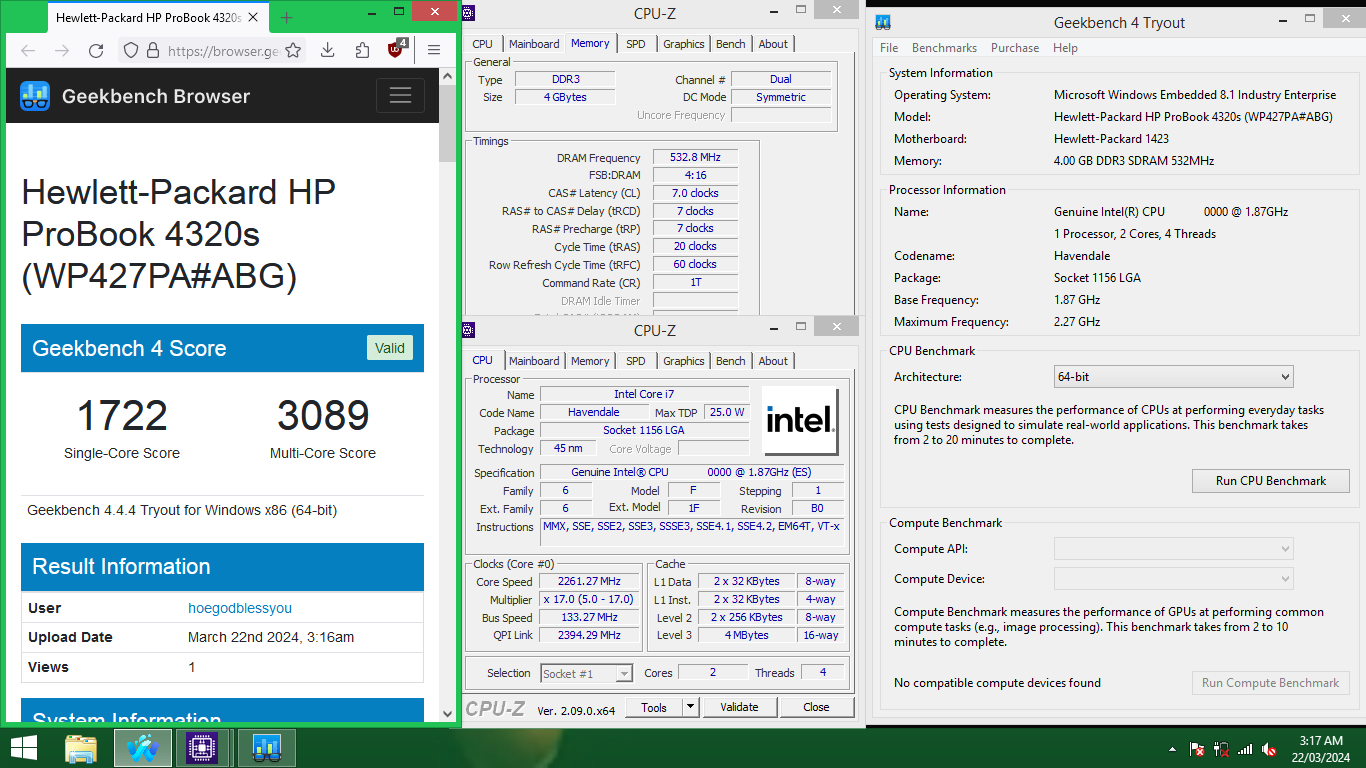
Task: Open the CPU-Z Socket #1 selection dropdown
Action: click(x=587, y=673)
